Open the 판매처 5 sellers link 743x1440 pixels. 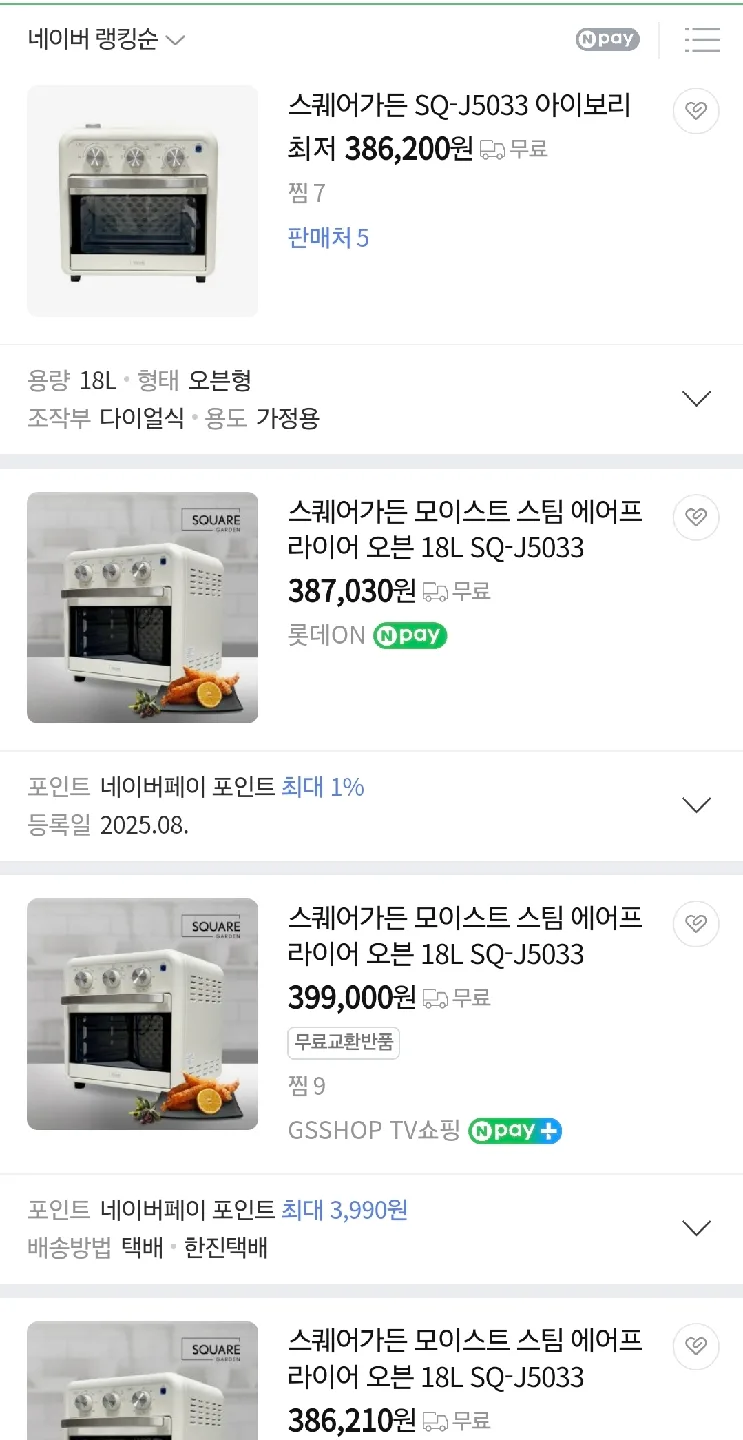328,238
